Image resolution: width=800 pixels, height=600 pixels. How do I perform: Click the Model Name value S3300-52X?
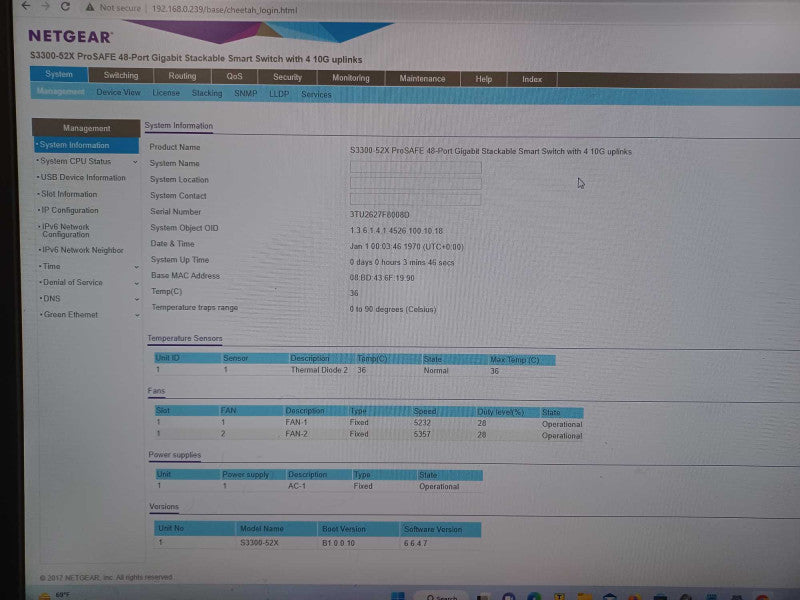click(x=259, y=543)
